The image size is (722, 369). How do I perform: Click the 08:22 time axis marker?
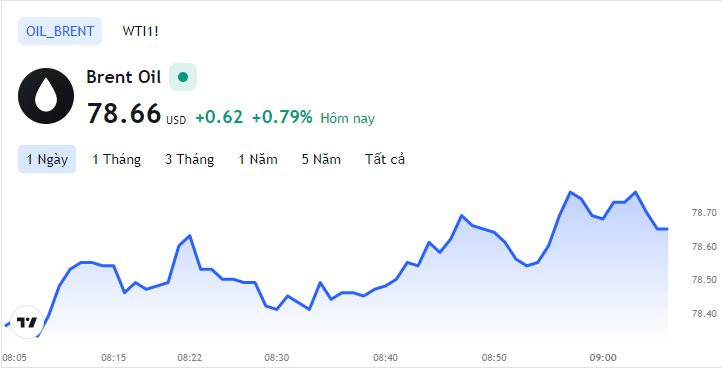click(x=190, y=357)
